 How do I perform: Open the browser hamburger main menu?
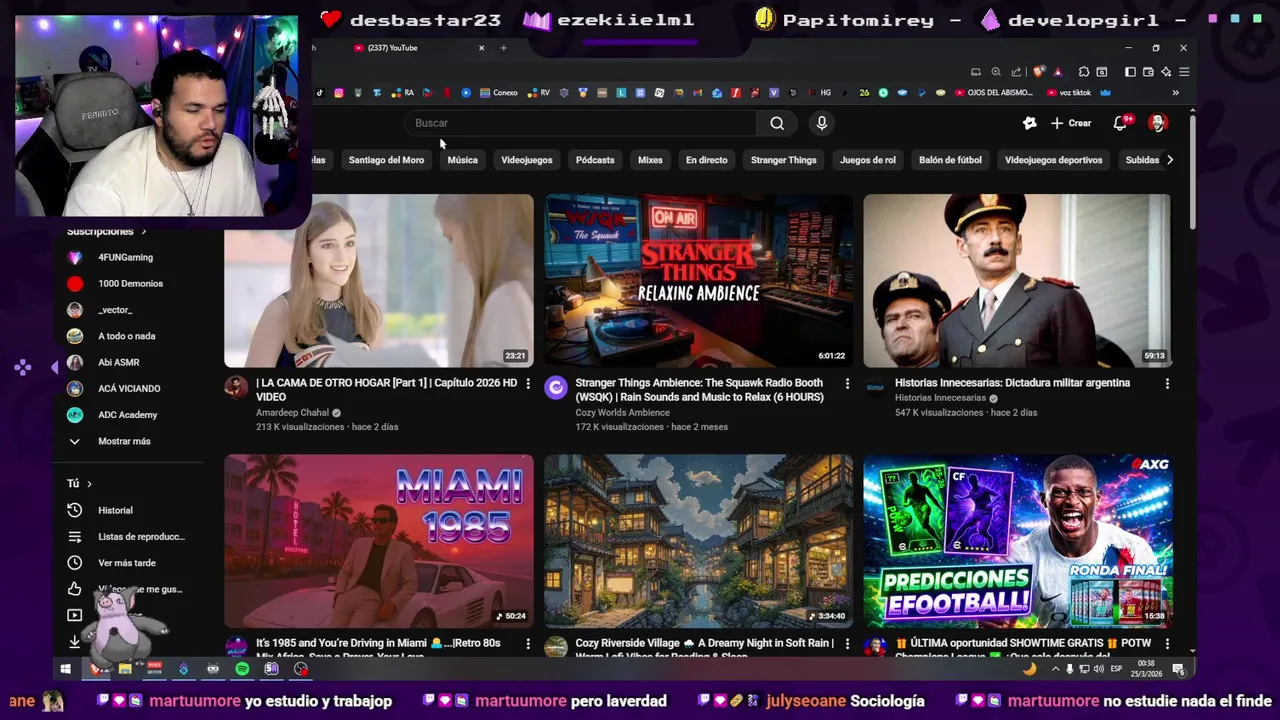click(x=1184, y=72)
